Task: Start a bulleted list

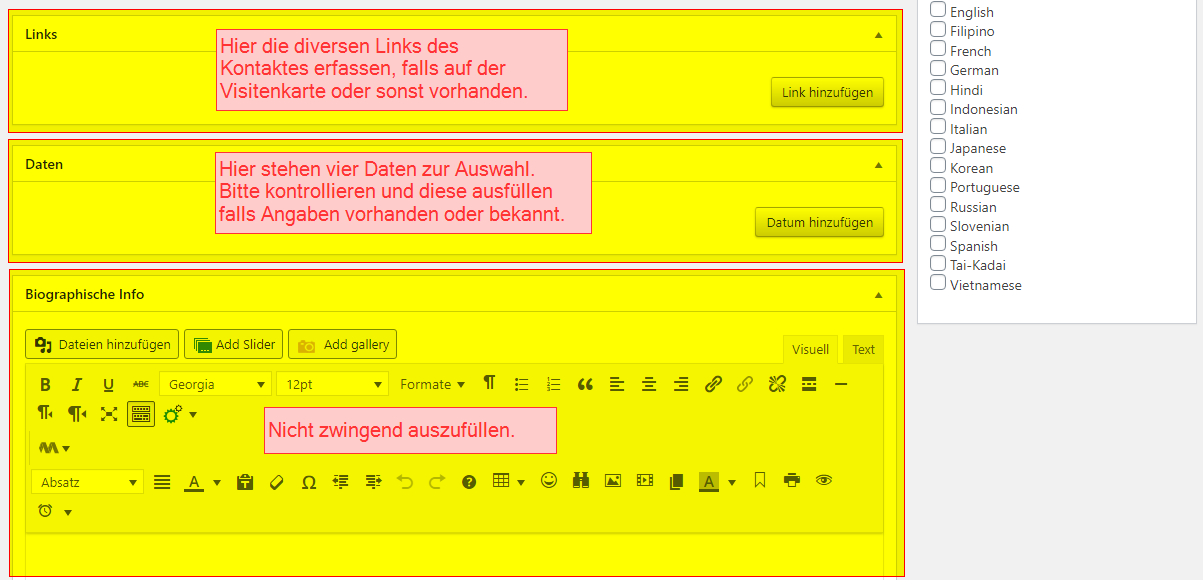Action: tap(521, 384)
